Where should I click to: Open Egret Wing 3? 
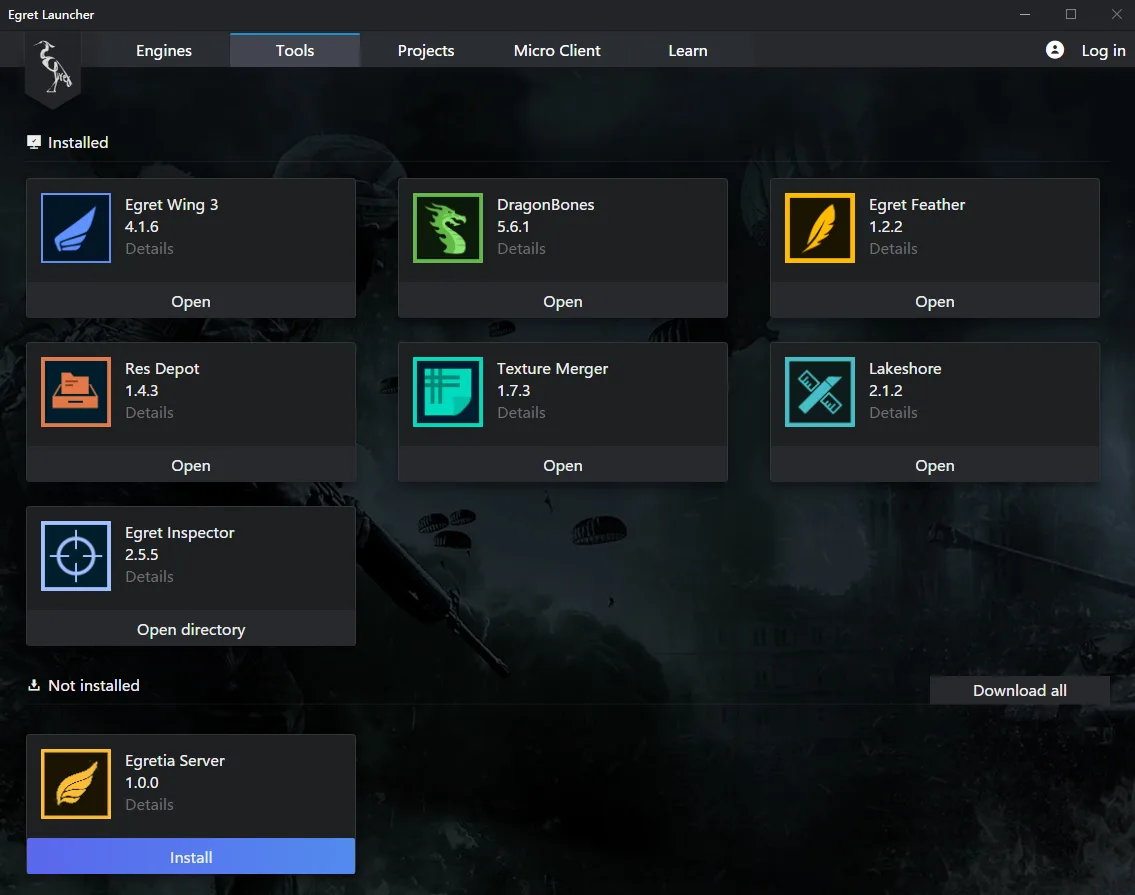[x=191, y=301]
